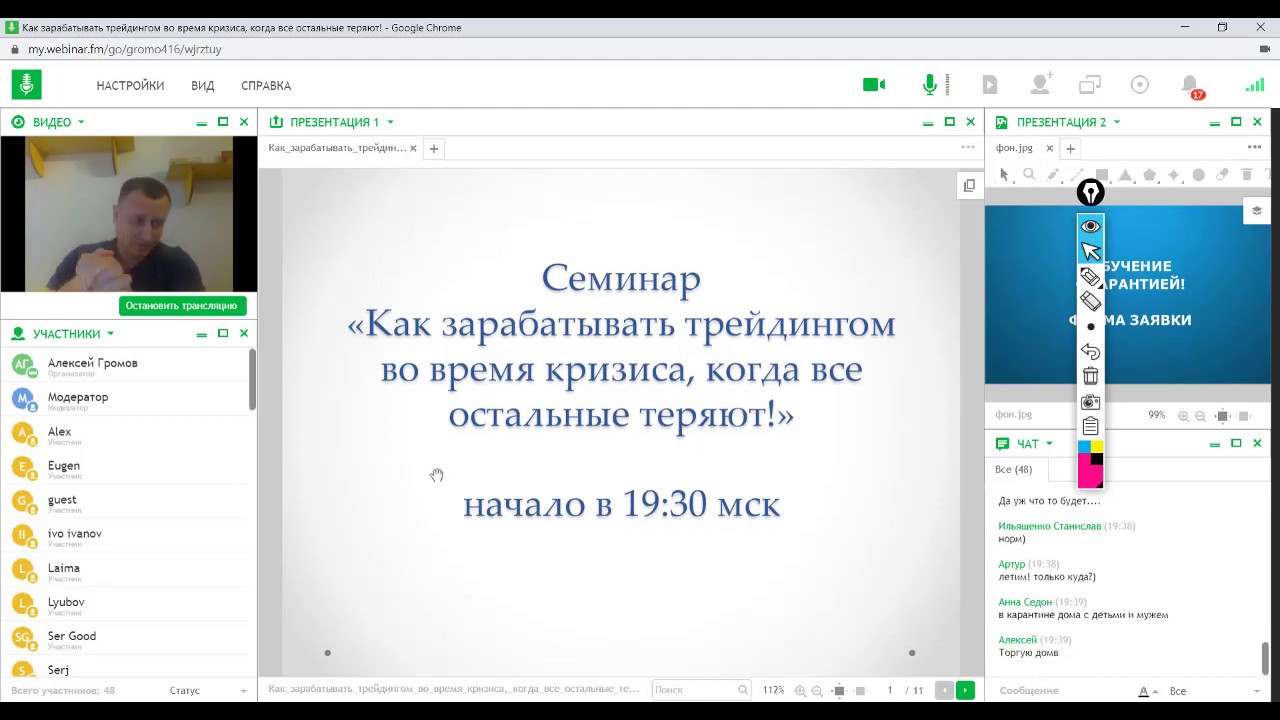Open the Статус filter dropdown
This screenshot has width=1280, height=720.
[x=208, y=691]
